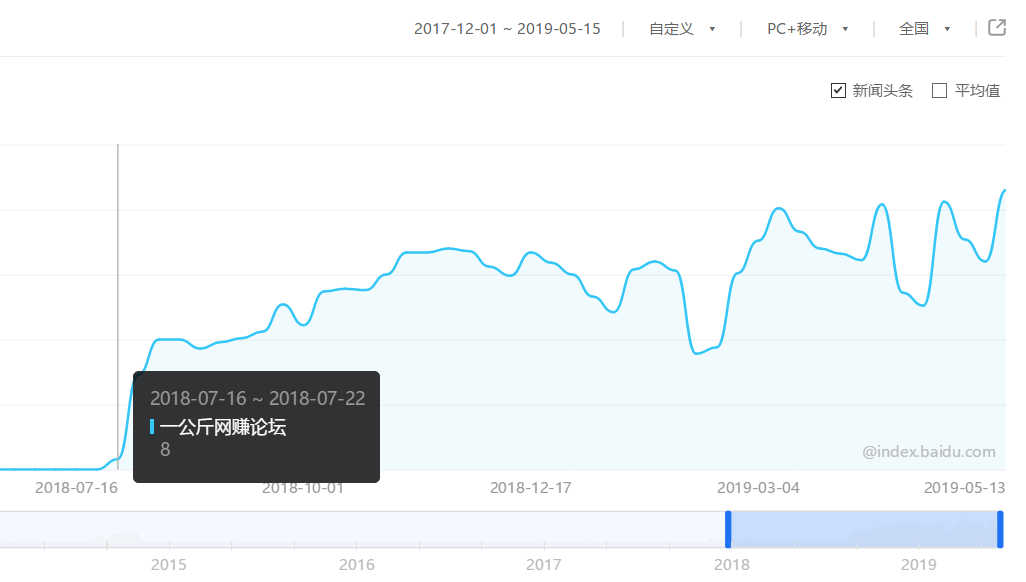Click the 2018-12-17 x-axis date label
Viewport: 1026px width, 582px height.
point(531,488)
